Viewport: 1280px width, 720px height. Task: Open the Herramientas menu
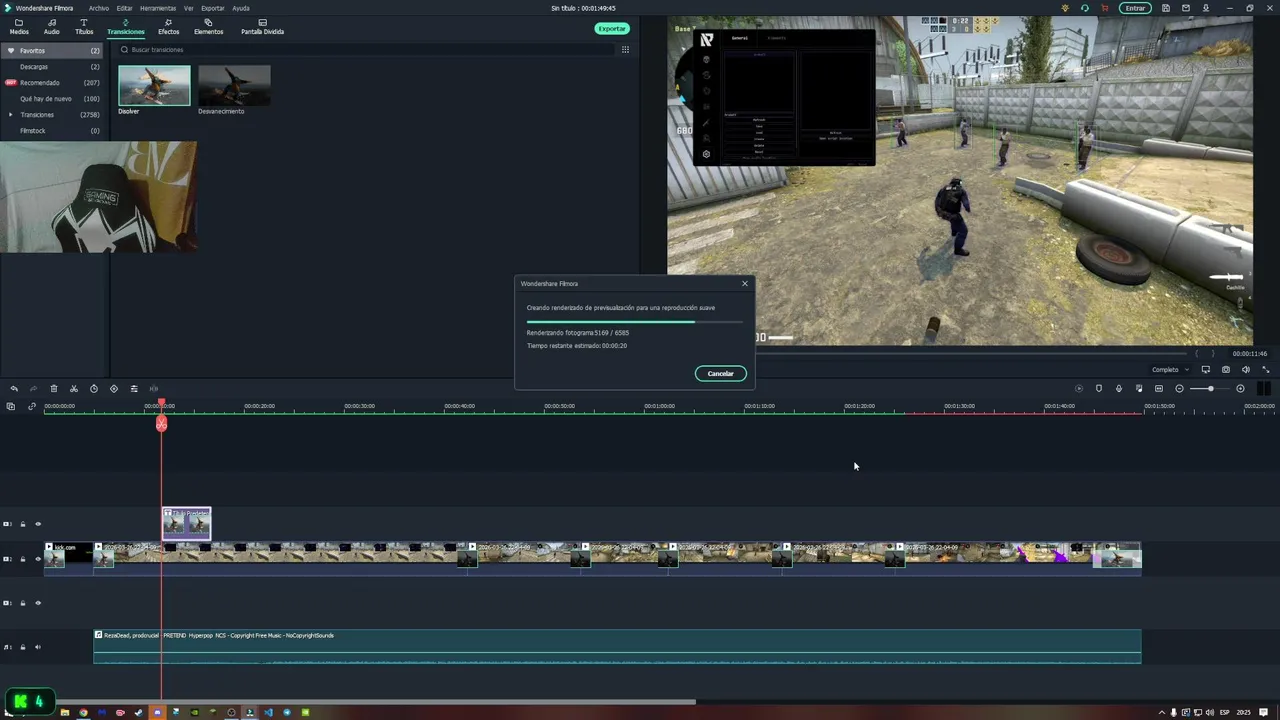pos(158,8)
